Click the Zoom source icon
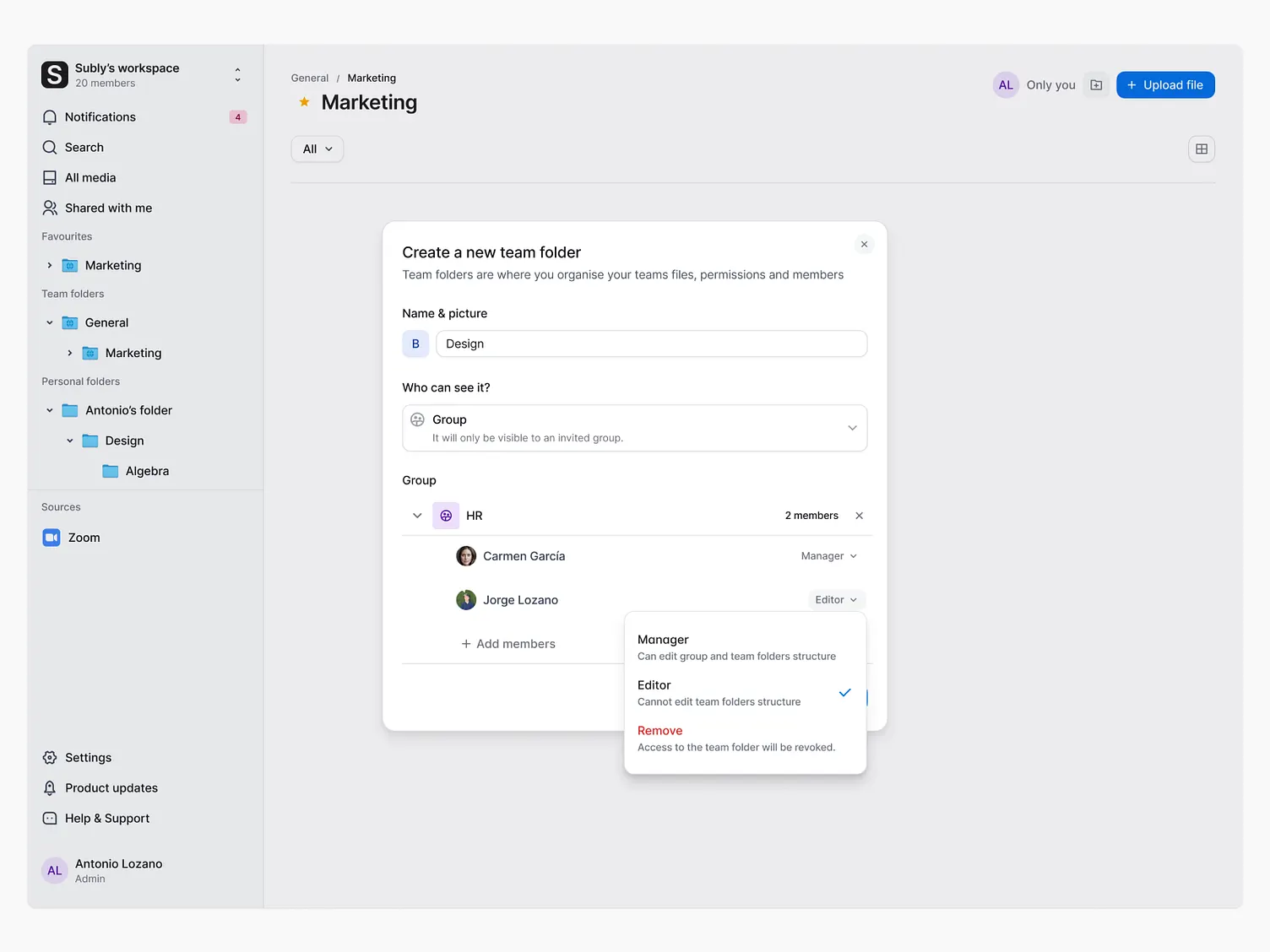 (52, 537)
